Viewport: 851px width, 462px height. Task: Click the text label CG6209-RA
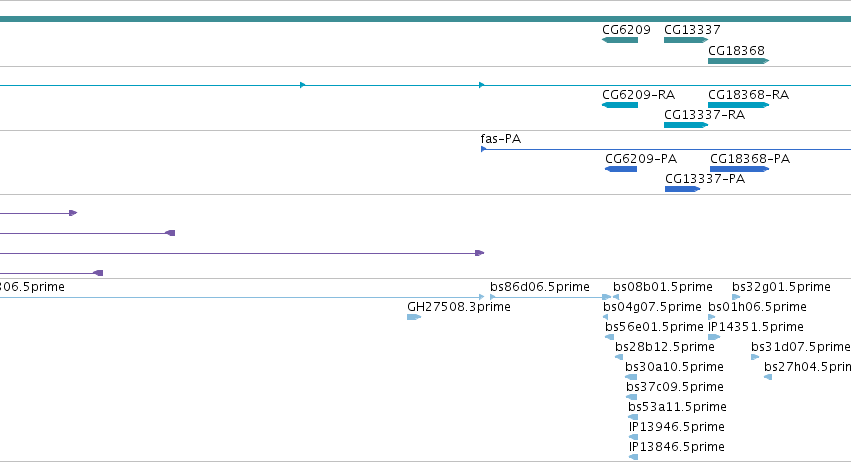(638, 95)
